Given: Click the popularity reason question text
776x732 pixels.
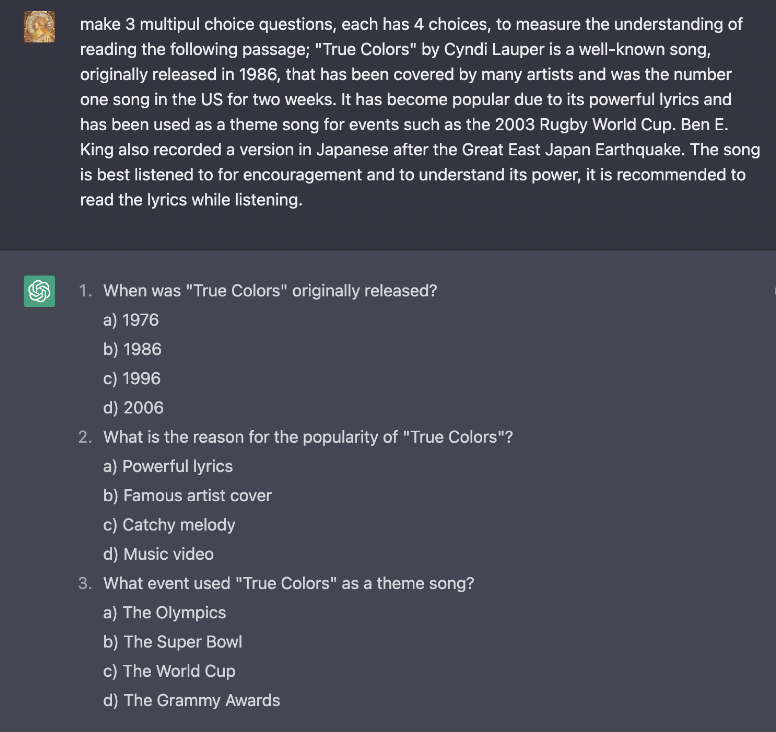Looking at the screenshot, I should [308, 437].
